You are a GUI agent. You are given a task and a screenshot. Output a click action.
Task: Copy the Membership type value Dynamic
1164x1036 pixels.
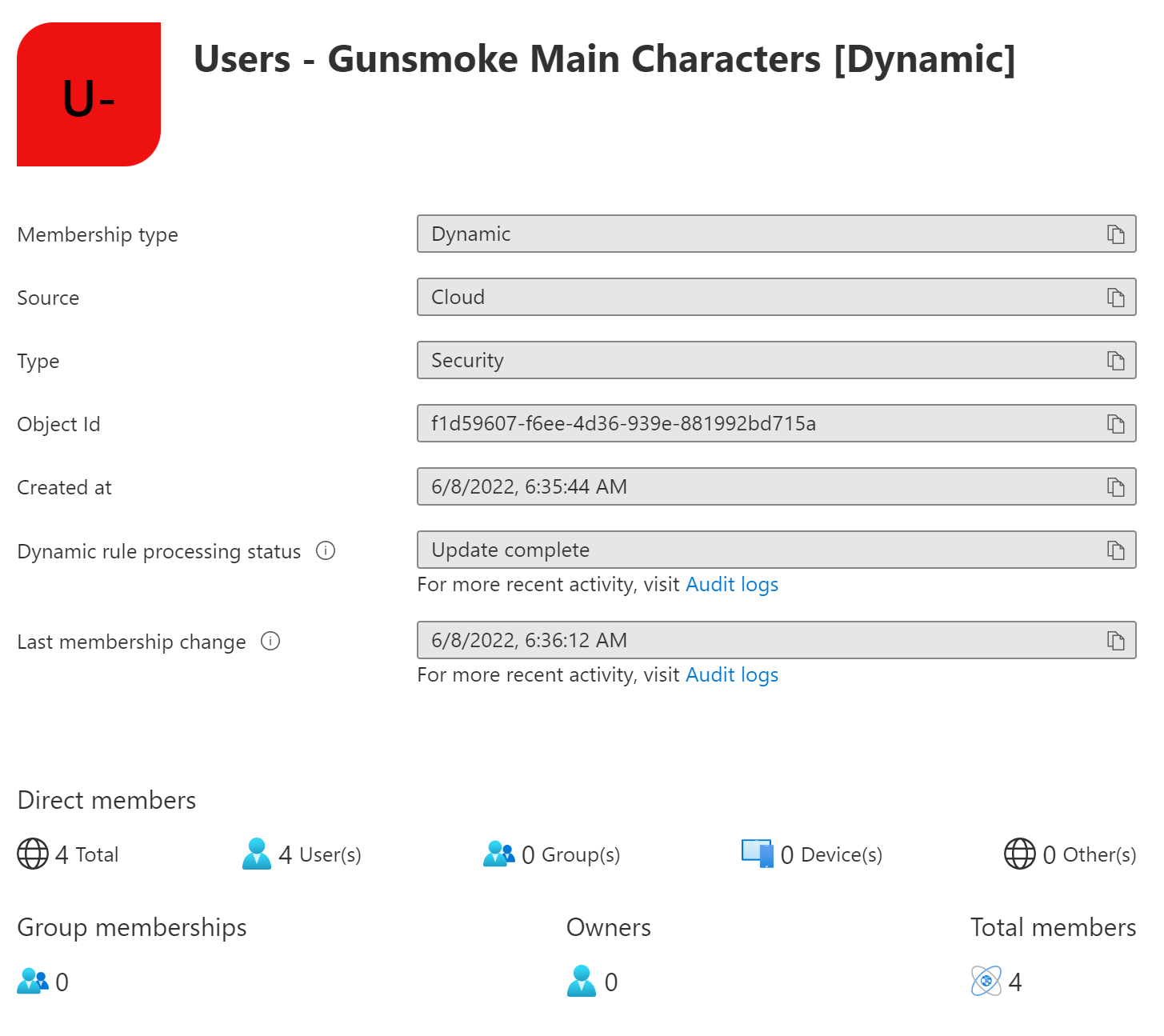[x=1116, y=234]
